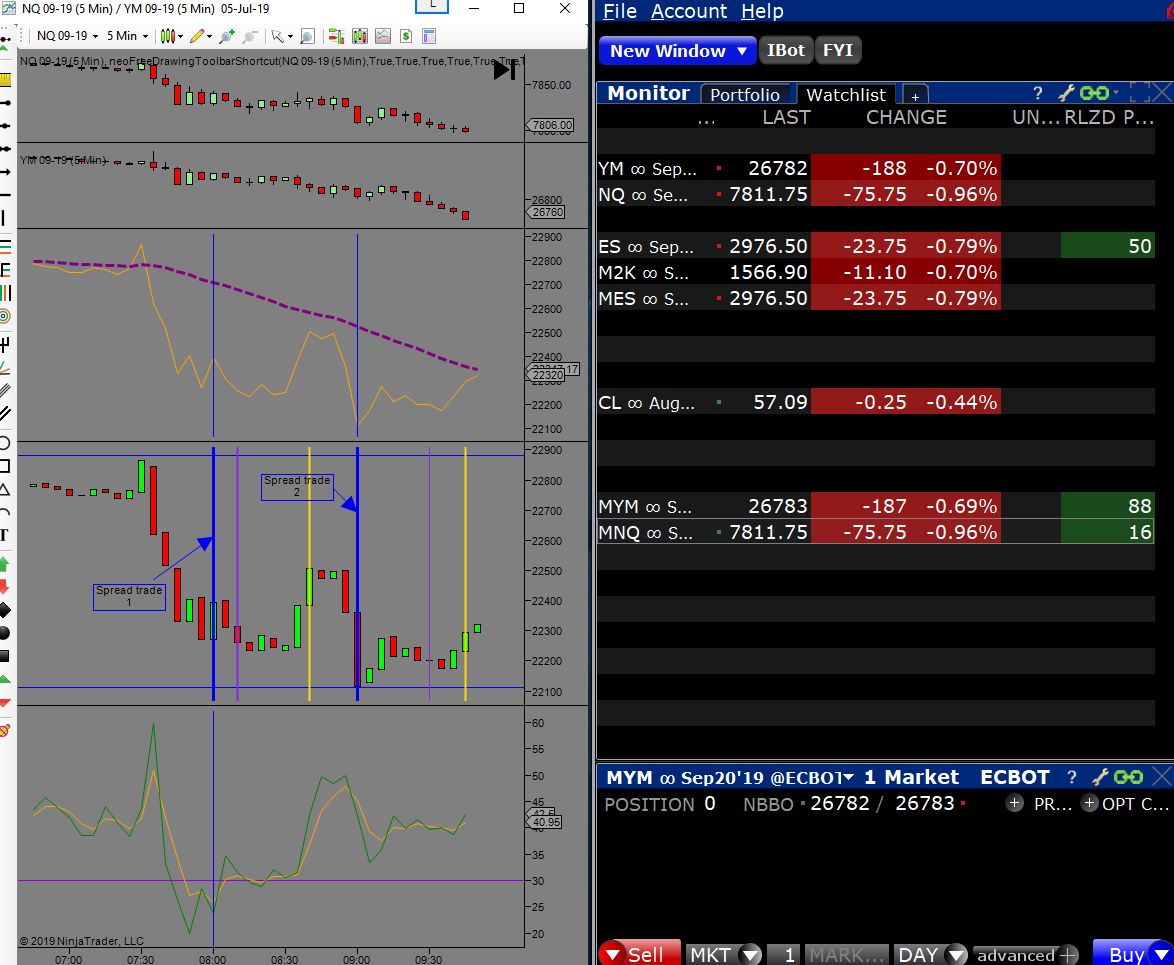Select the green arrow up marker tool

pyautogui.click(x=5, y=564)
